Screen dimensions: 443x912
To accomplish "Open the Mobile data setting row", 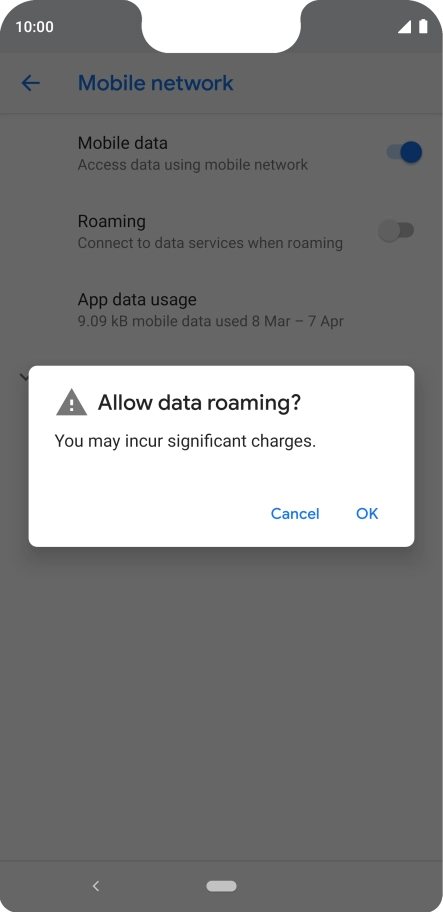I will [222, 154].
